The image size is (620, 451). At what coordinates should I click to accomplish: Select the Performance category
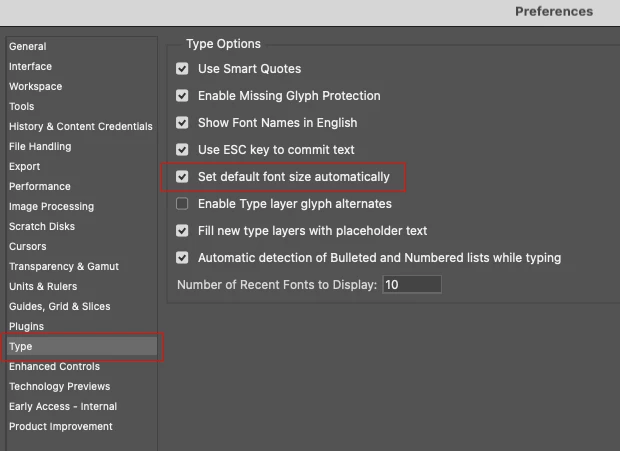tap(40, 186)
